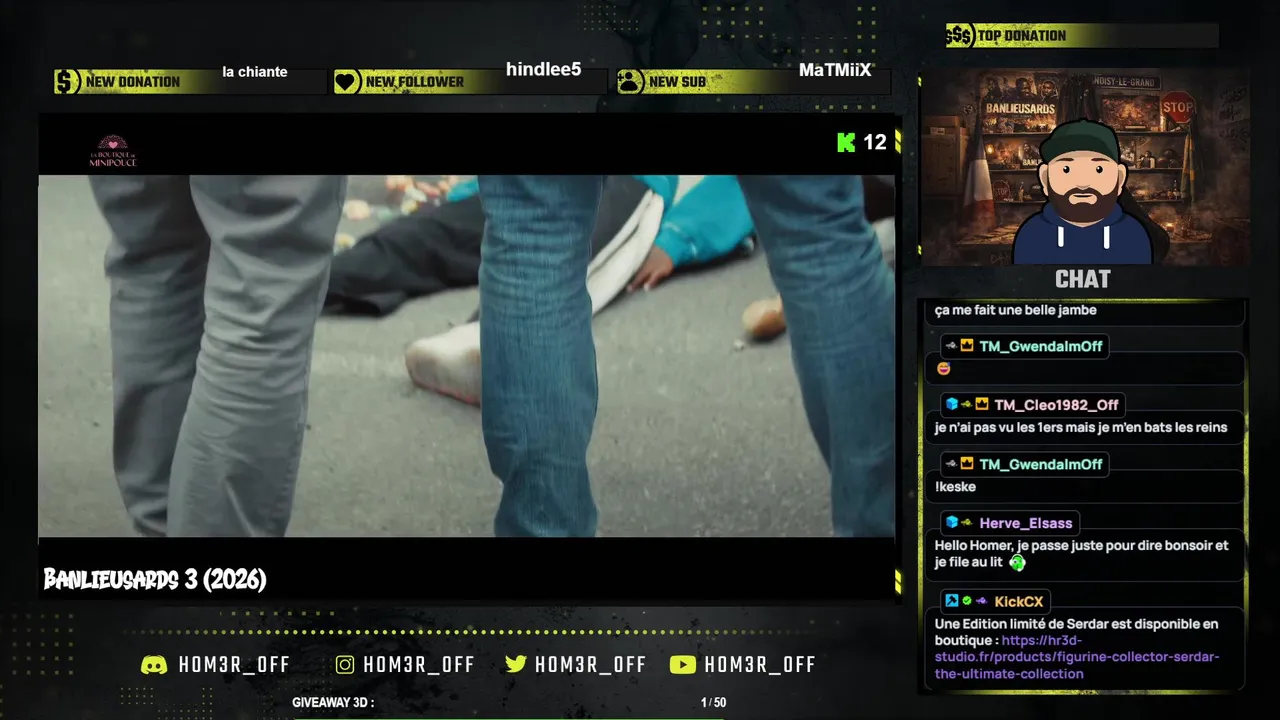Click the "Banlieusards 3 (2026)" title
The image size is (1280, 720).
[x=155, y=580]
